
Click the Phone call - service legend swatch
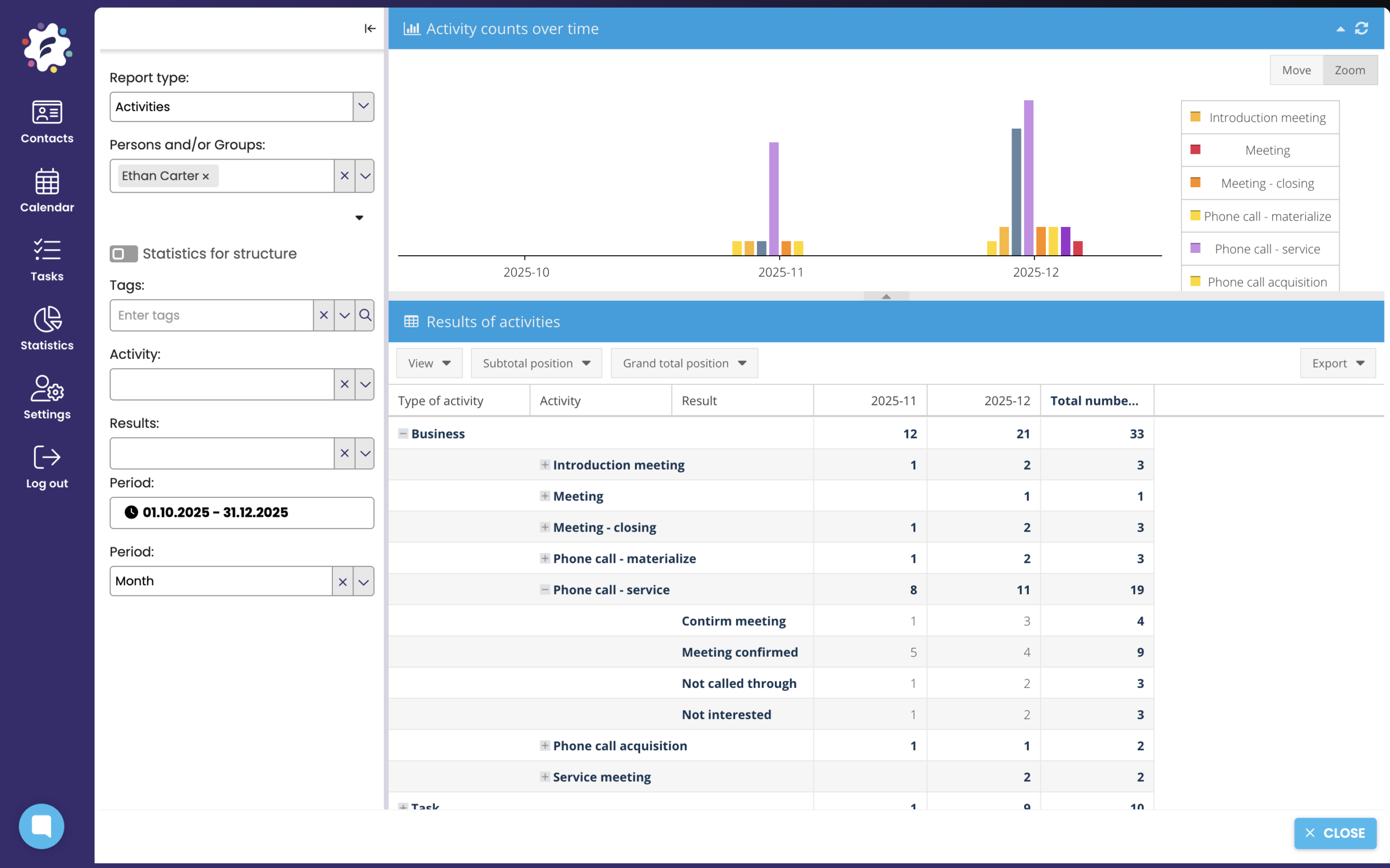pos(1196,248)
